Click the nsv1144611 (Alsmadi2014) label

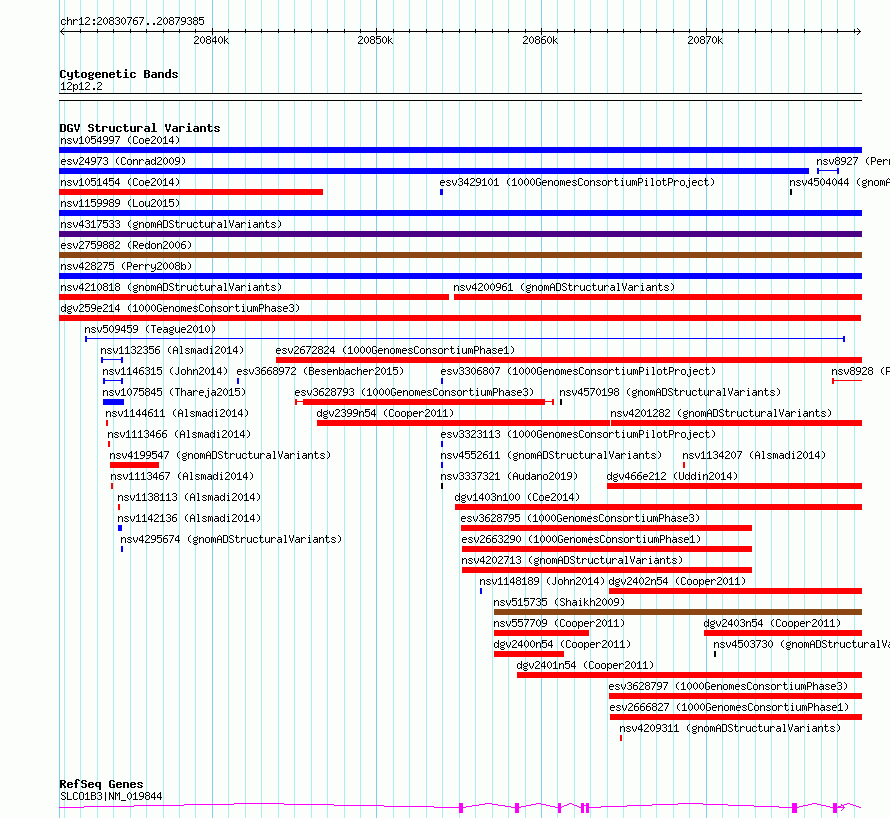click(177, 413)
